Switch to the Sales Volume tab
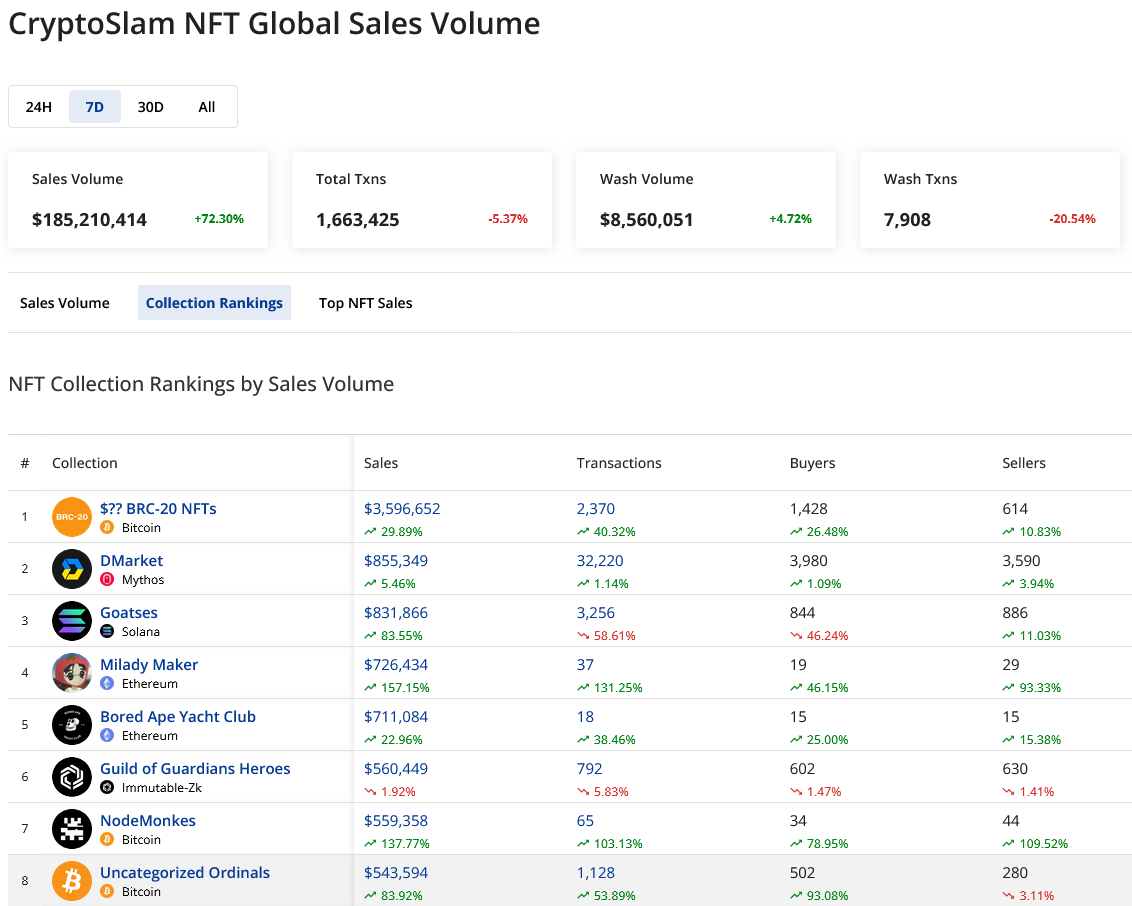Screen dimensions: 1132x906 pos(65,303)
